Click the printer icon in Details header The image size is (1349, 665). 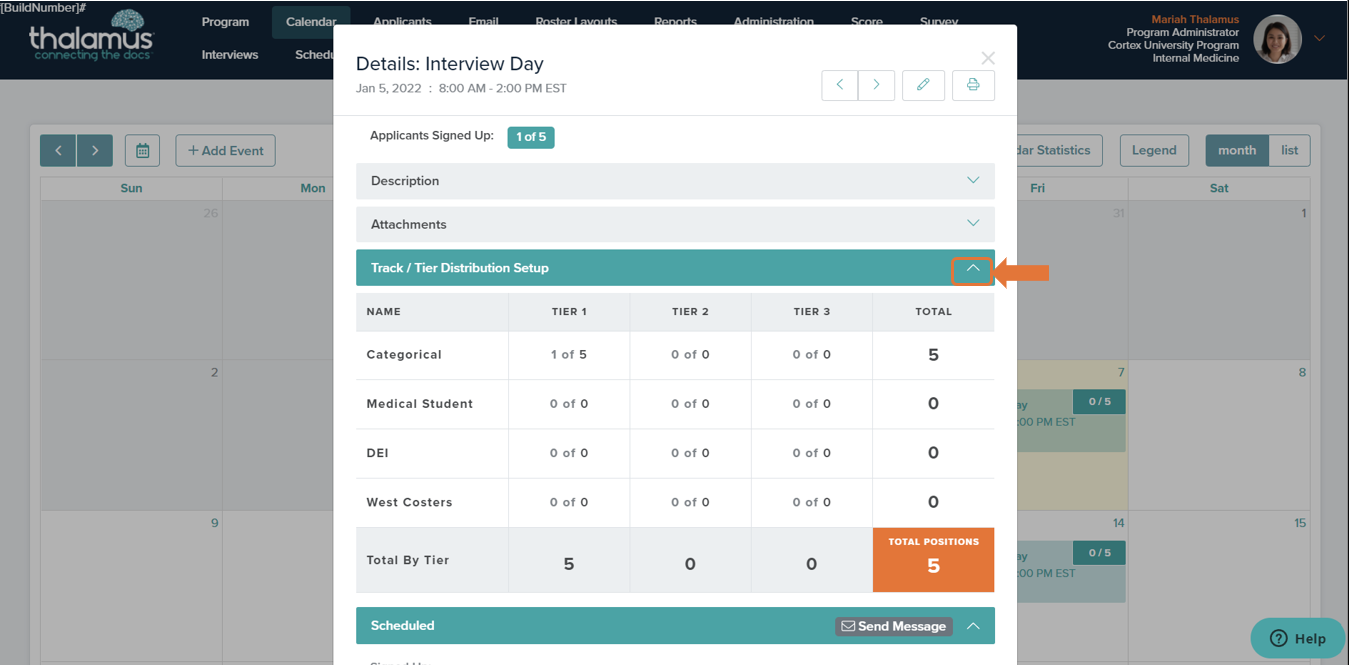[973, 85]
